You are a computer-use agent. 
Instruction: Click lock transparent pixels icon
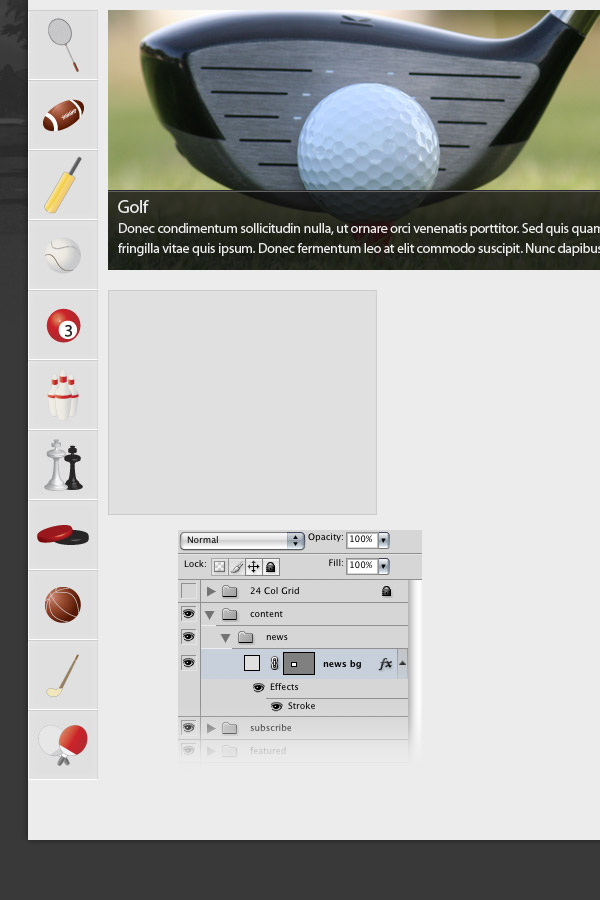coord(219,567)
